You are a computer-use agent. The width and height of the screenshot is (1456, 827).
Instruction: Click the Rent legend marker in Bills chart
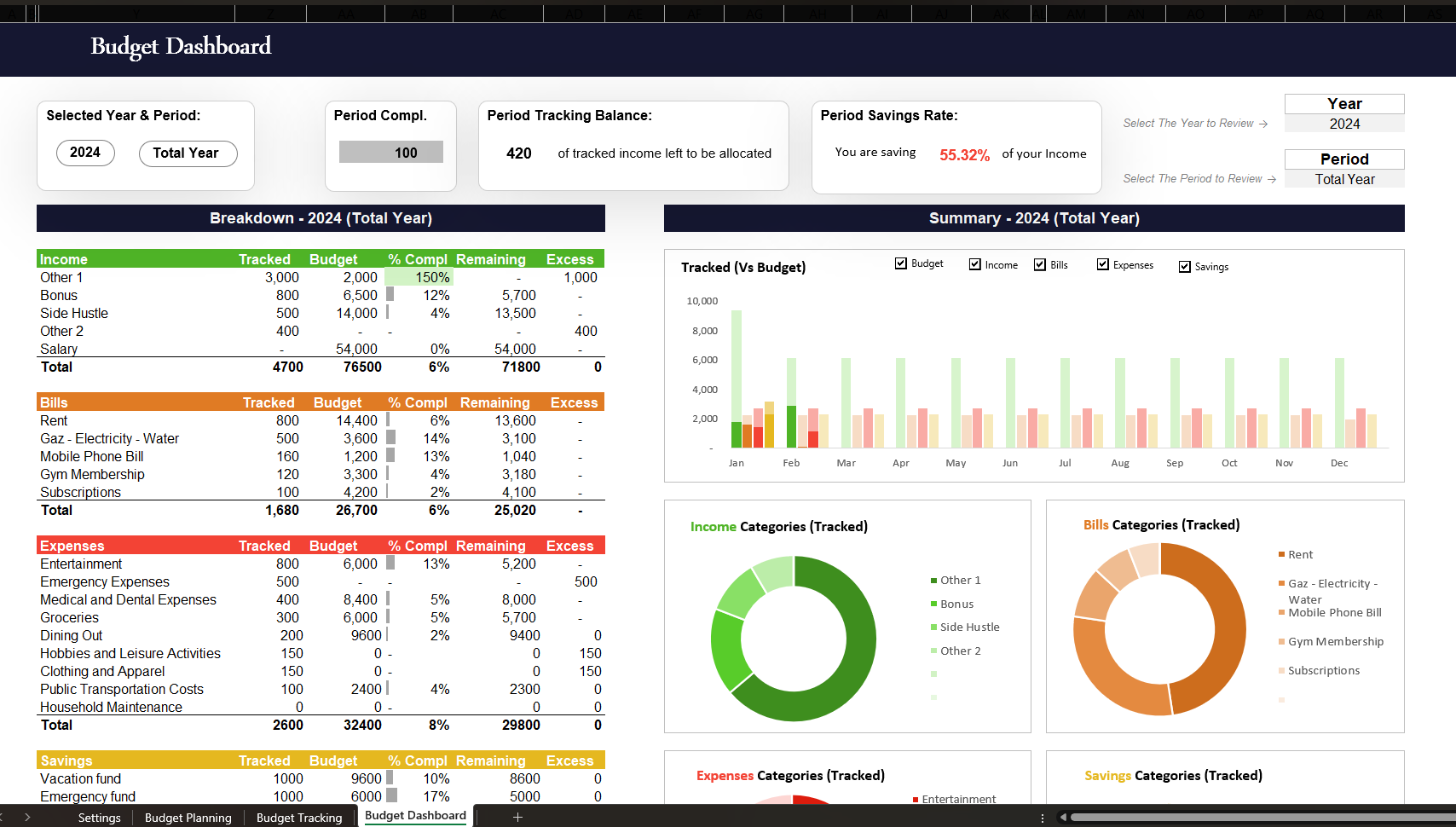click(x=1281, y=554)
